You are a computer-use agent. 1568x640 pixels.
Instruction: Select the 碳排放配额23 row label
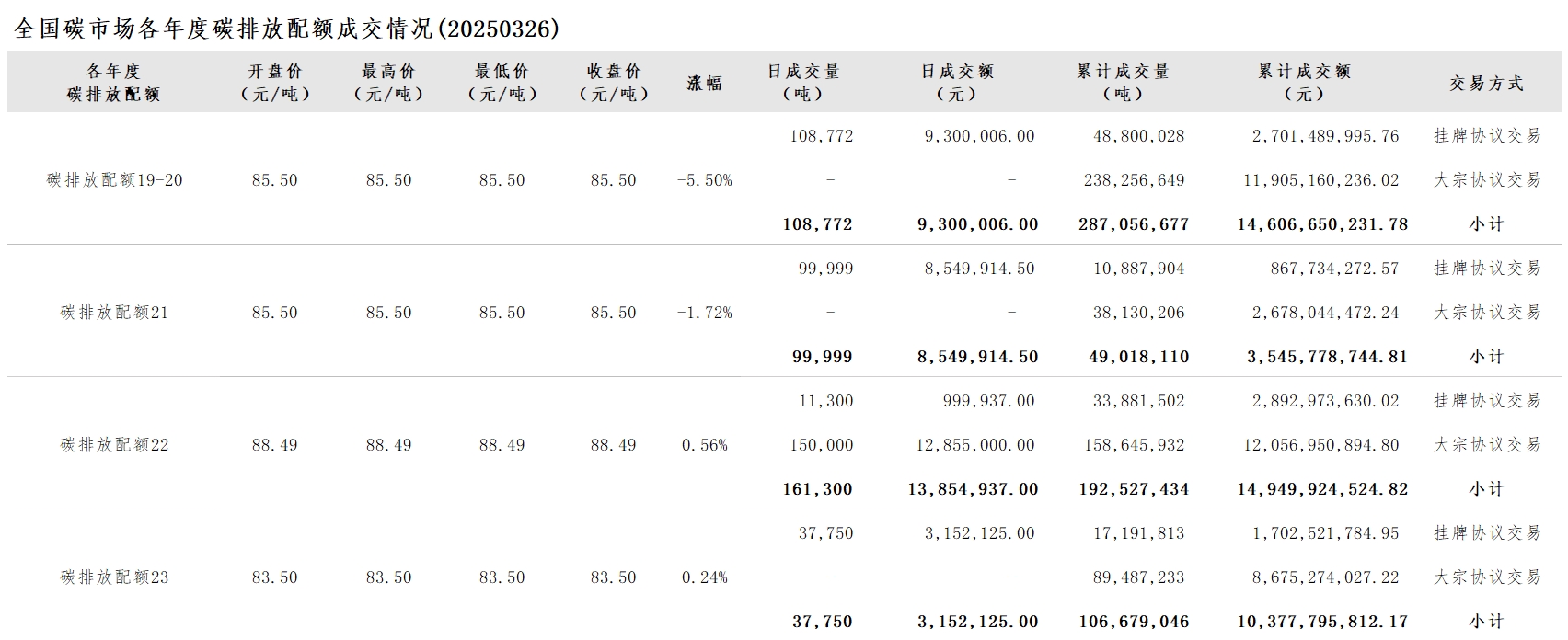(115, 577)
